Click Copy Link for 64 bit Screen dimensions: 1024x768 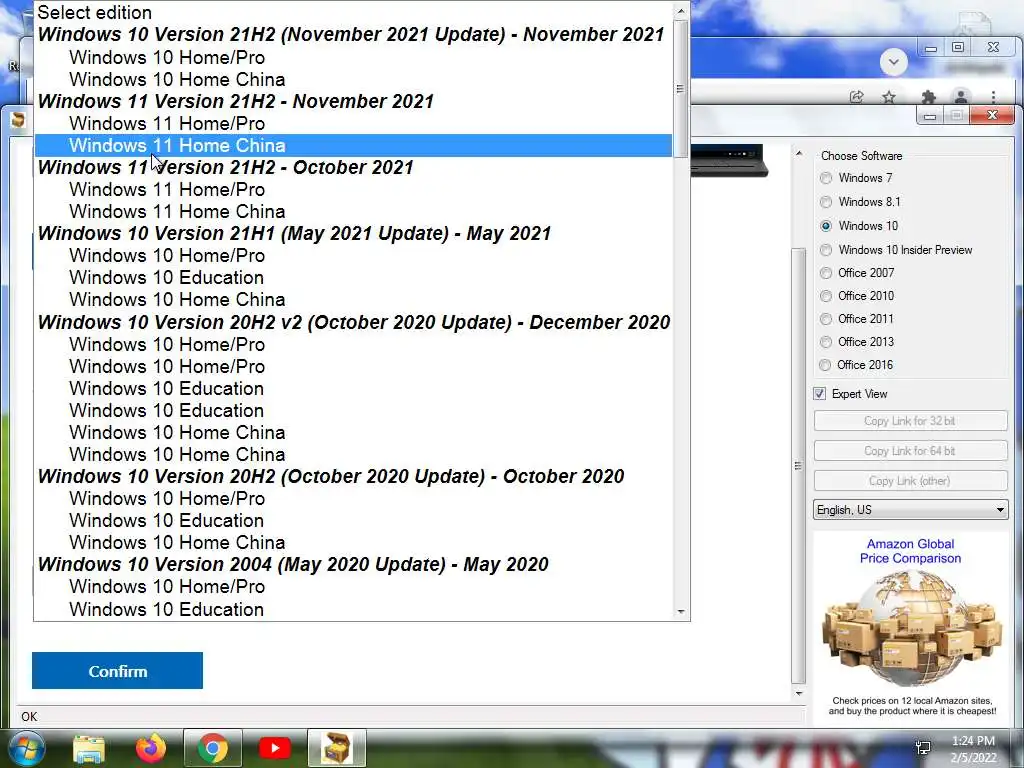coord(910,451)
